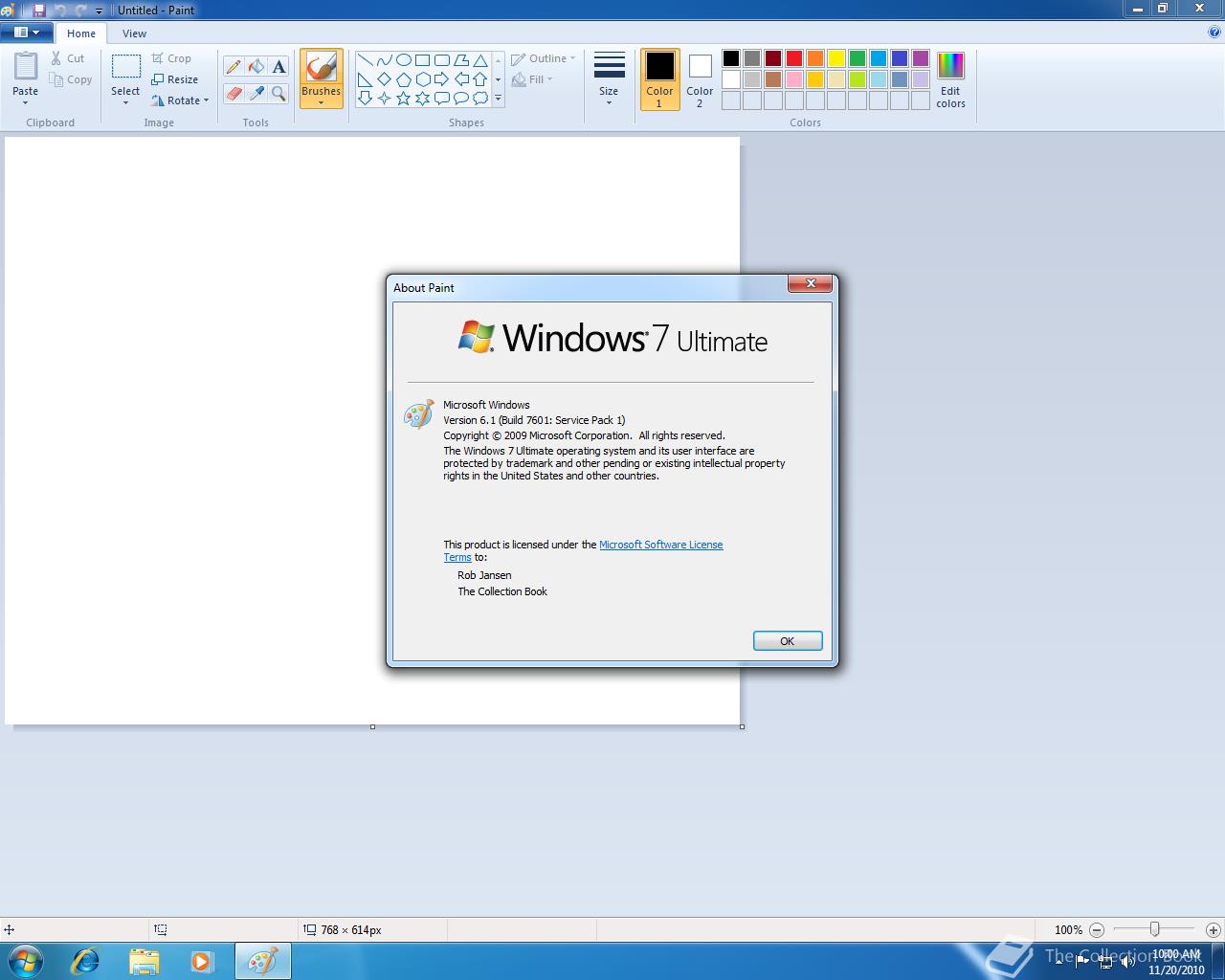Select the Rectangle shape
Viewport: 1225px width, 980px height.
pyautogui.click(x=422, y=60)
